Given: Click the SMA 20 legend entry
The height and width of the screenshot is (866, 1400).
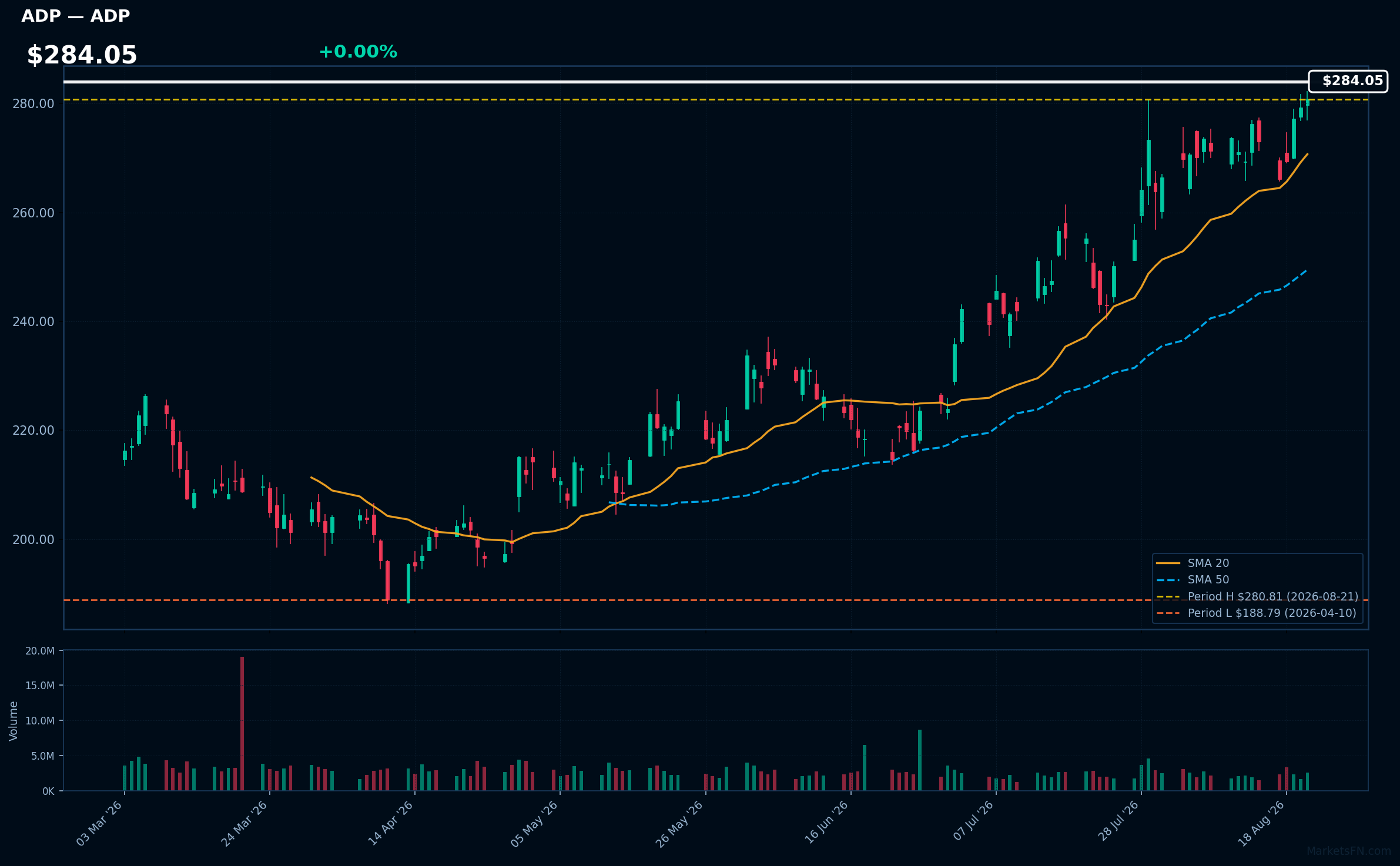Looking at the screenshot, I should [x=1193, y=563].
